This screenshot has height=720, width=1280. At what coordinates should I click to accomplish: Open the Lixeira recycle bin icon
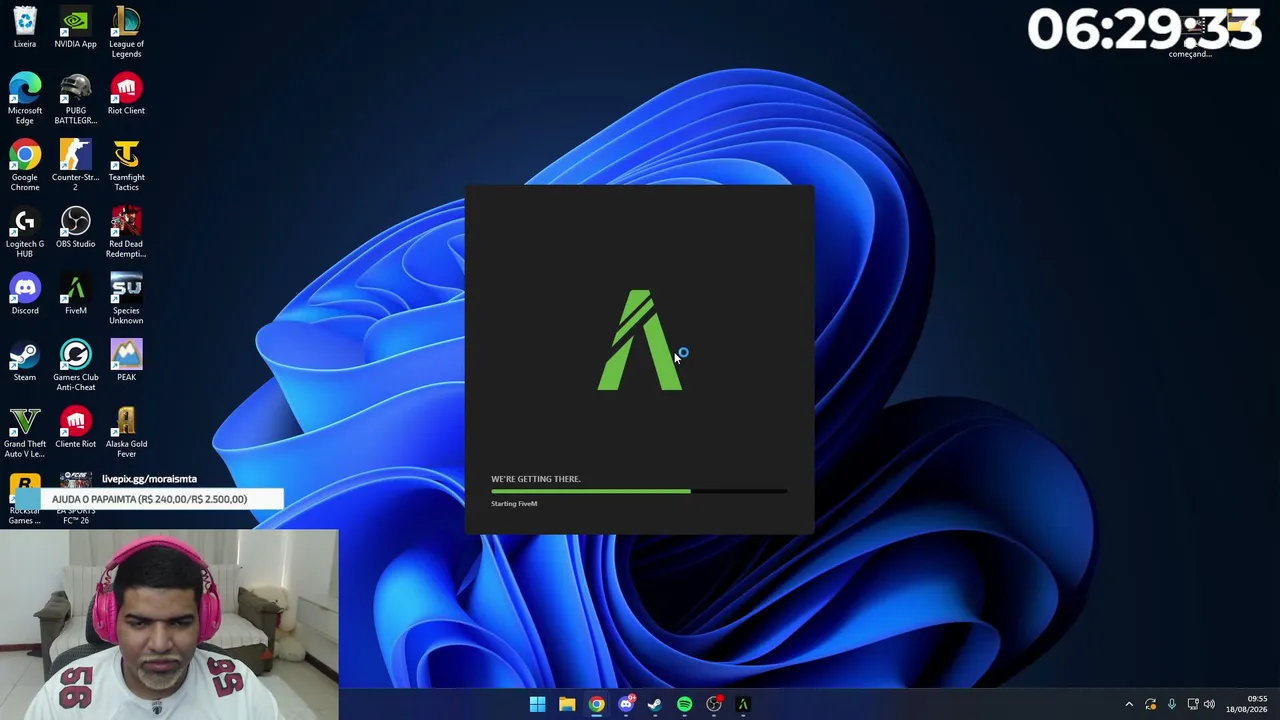[x=25, y=28]
